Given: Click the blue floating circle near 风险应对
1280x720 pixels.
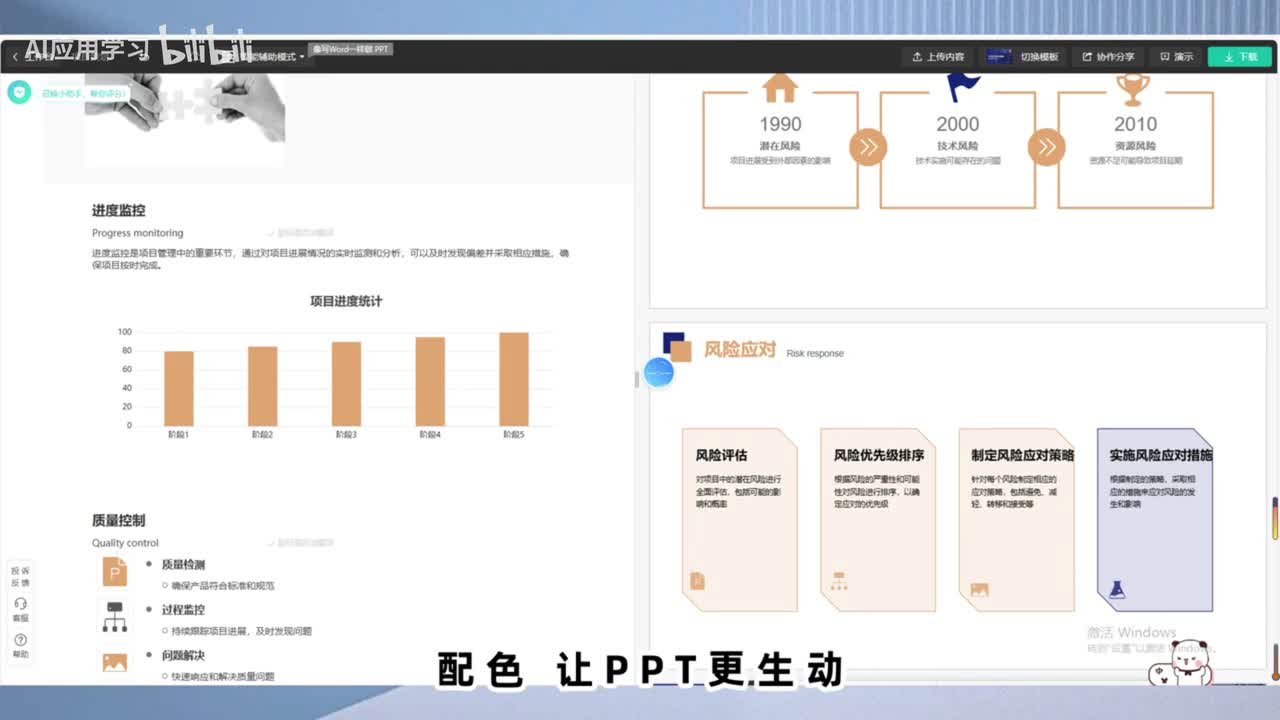Looking at the screenshot, I should [x=659, y=373].
